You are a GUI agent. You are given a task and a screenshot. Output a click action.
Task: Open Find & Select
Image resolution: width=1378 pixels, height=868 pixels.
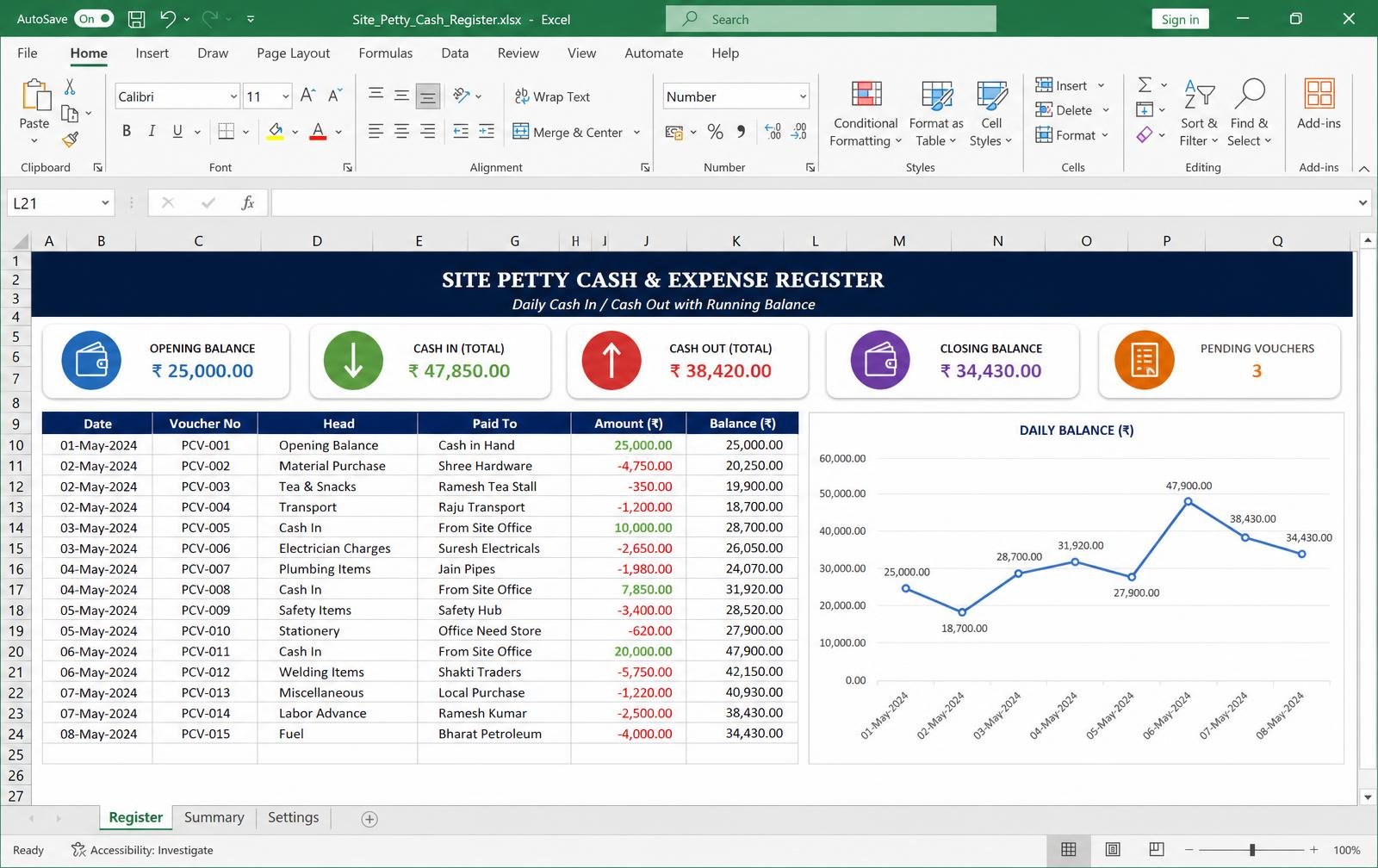pyautogui.click(x=1249, y=114)
